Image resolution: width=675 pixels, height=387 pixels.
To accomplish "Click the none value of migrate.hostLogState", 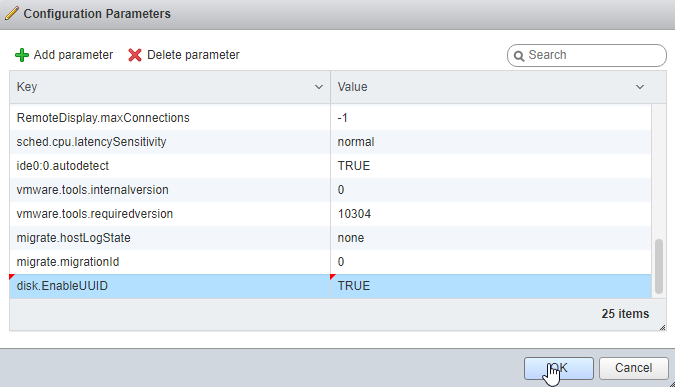I will 350,238.
